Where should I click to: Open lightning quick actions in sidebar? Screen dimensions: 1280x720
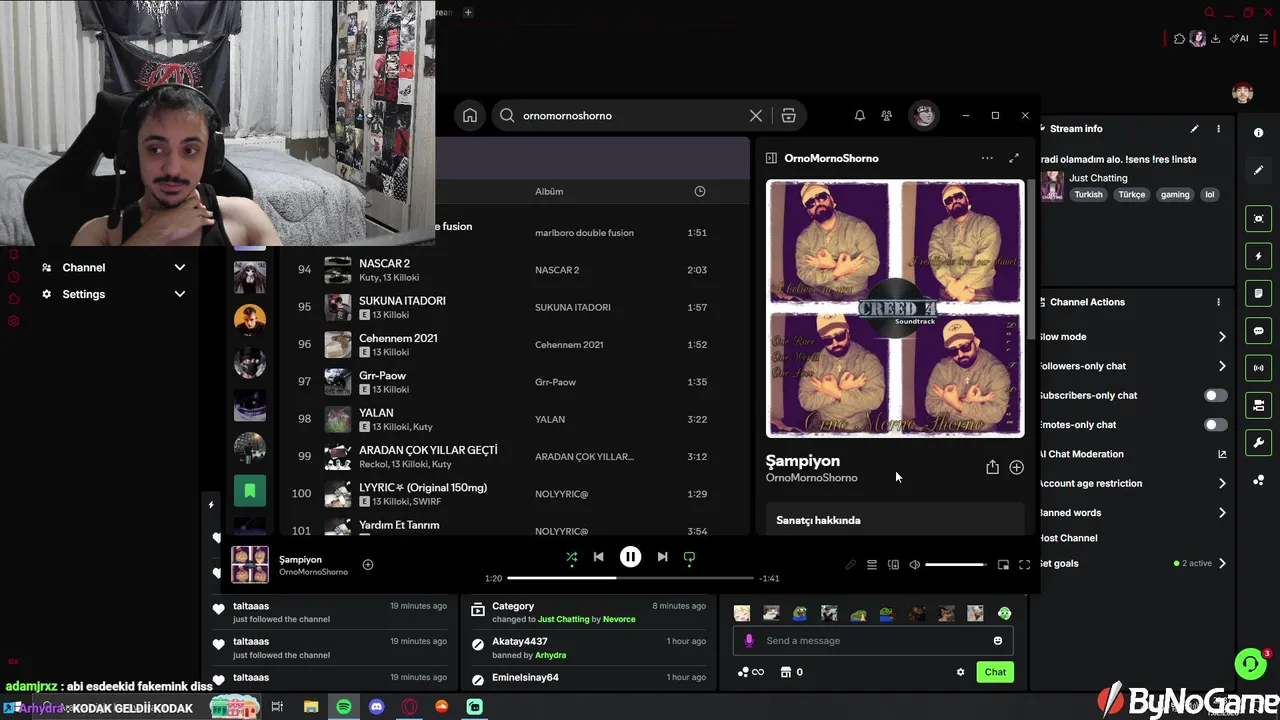1258,256
